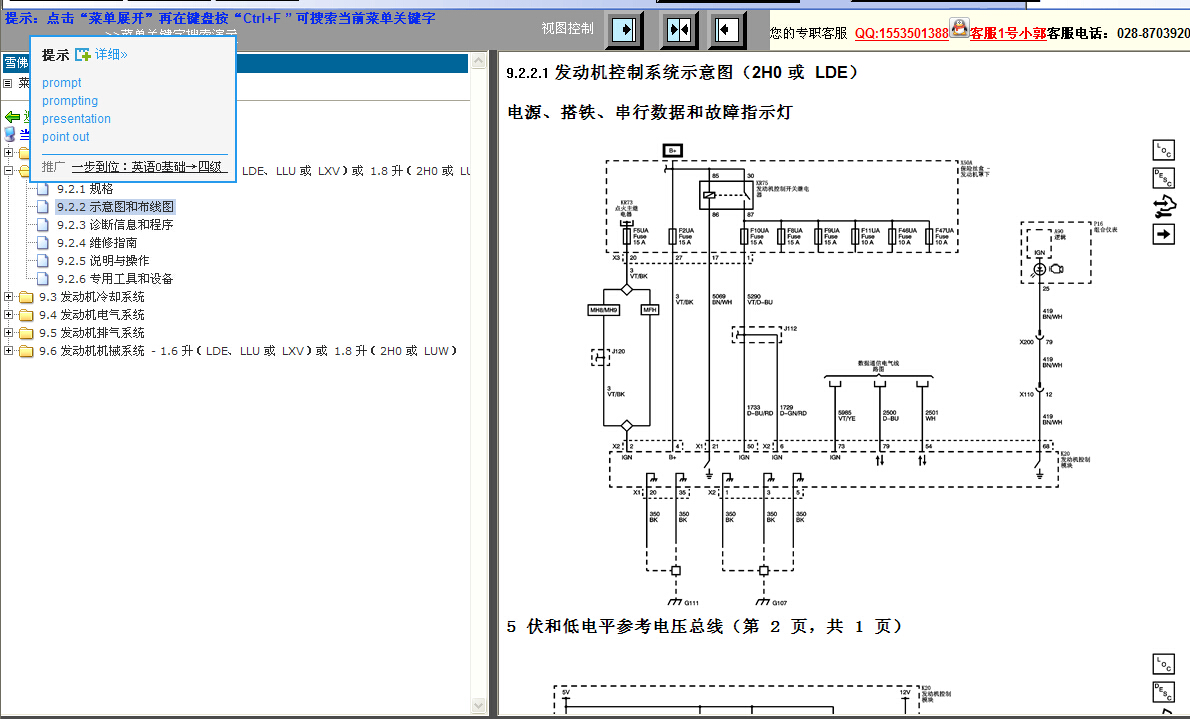
Task: Select the 9.4 发动机电气系统 folder label
Action: click(x=92, y=314)
